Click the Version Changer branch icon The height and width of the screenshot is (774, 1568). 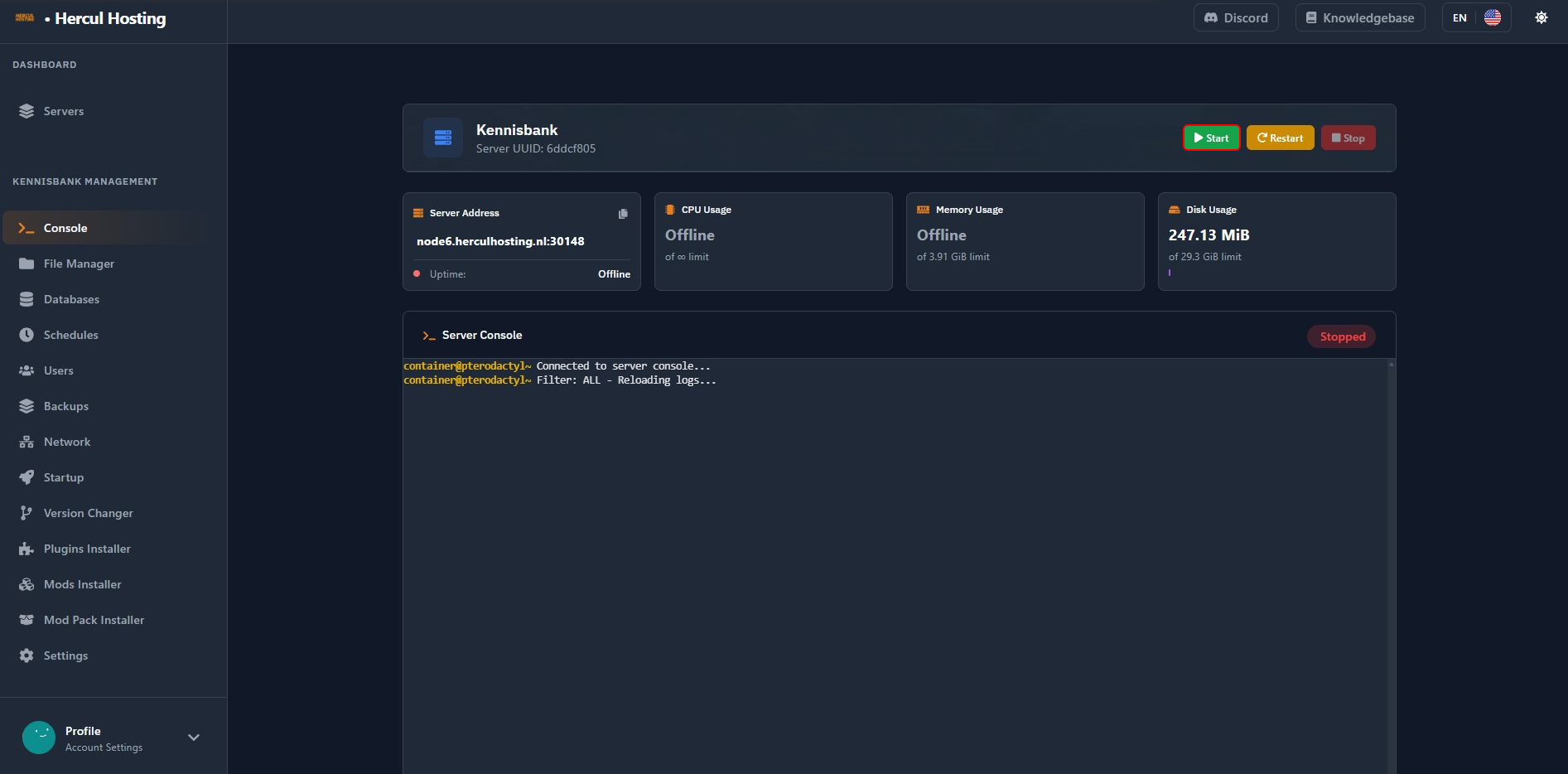pos(27,513)
